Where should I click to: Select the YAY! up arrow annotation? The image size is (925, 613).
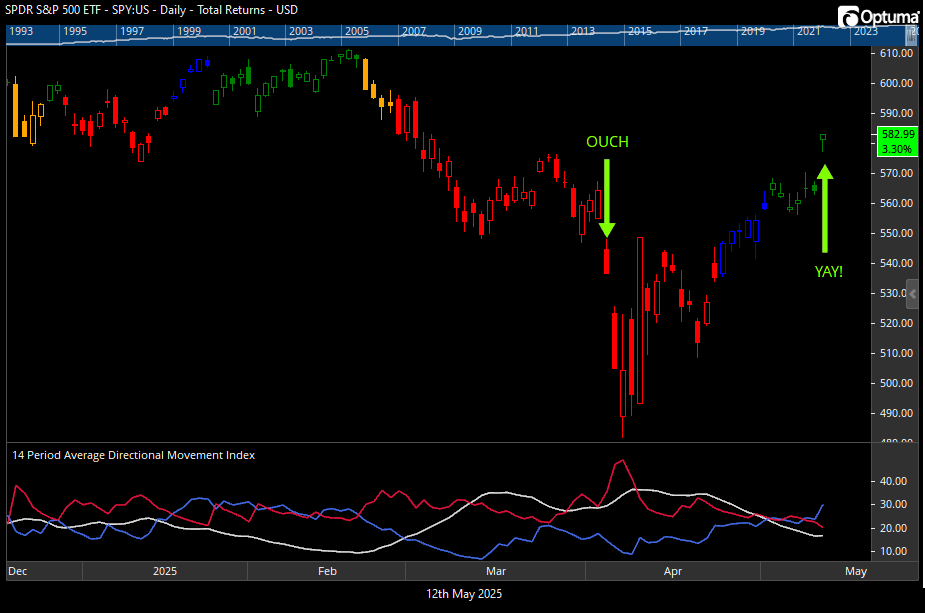[825, 208]
